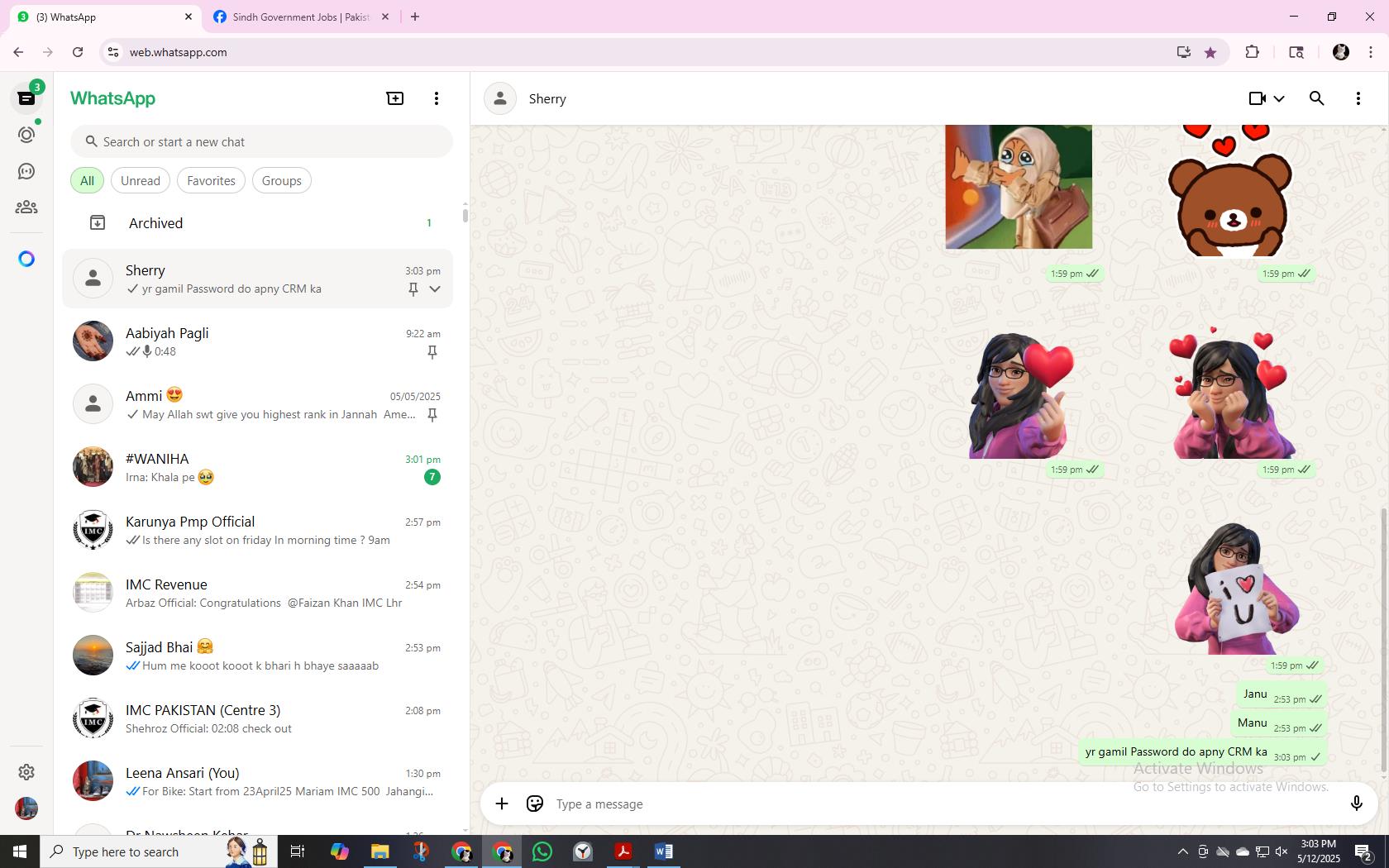Open the Word icon in the taskbar
Screen dimensions: 1389x868
664,851
